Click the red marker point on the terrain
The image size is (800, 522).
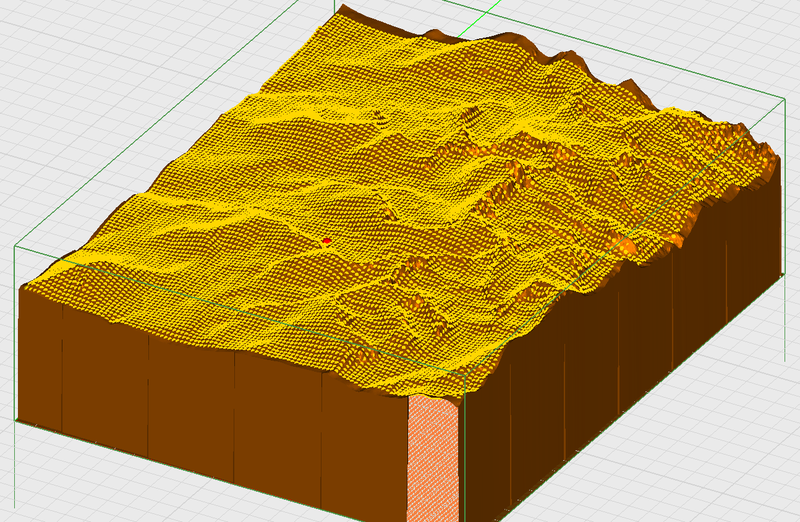tap(327, 241)
